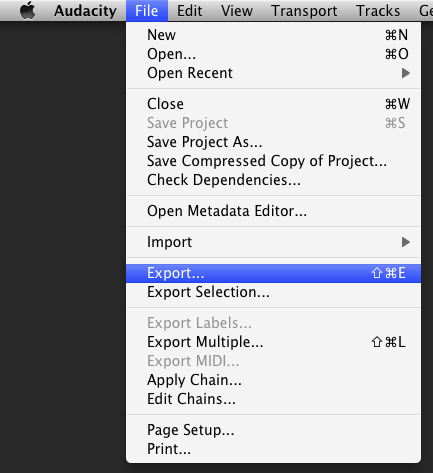Image resolution: width=433 pixels, height=473 pixels.
Task: Choose Save Compressed Copy of Project...
Action: [x=273, y=161]
